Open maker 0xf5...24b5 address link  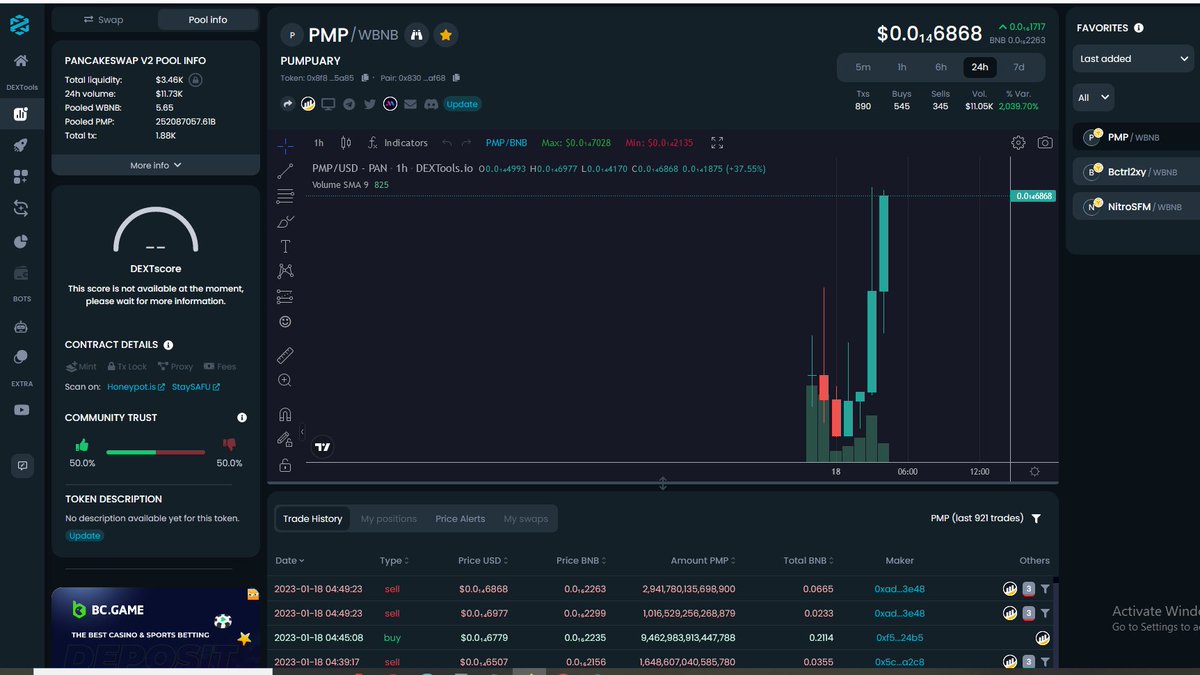point(899,637)
